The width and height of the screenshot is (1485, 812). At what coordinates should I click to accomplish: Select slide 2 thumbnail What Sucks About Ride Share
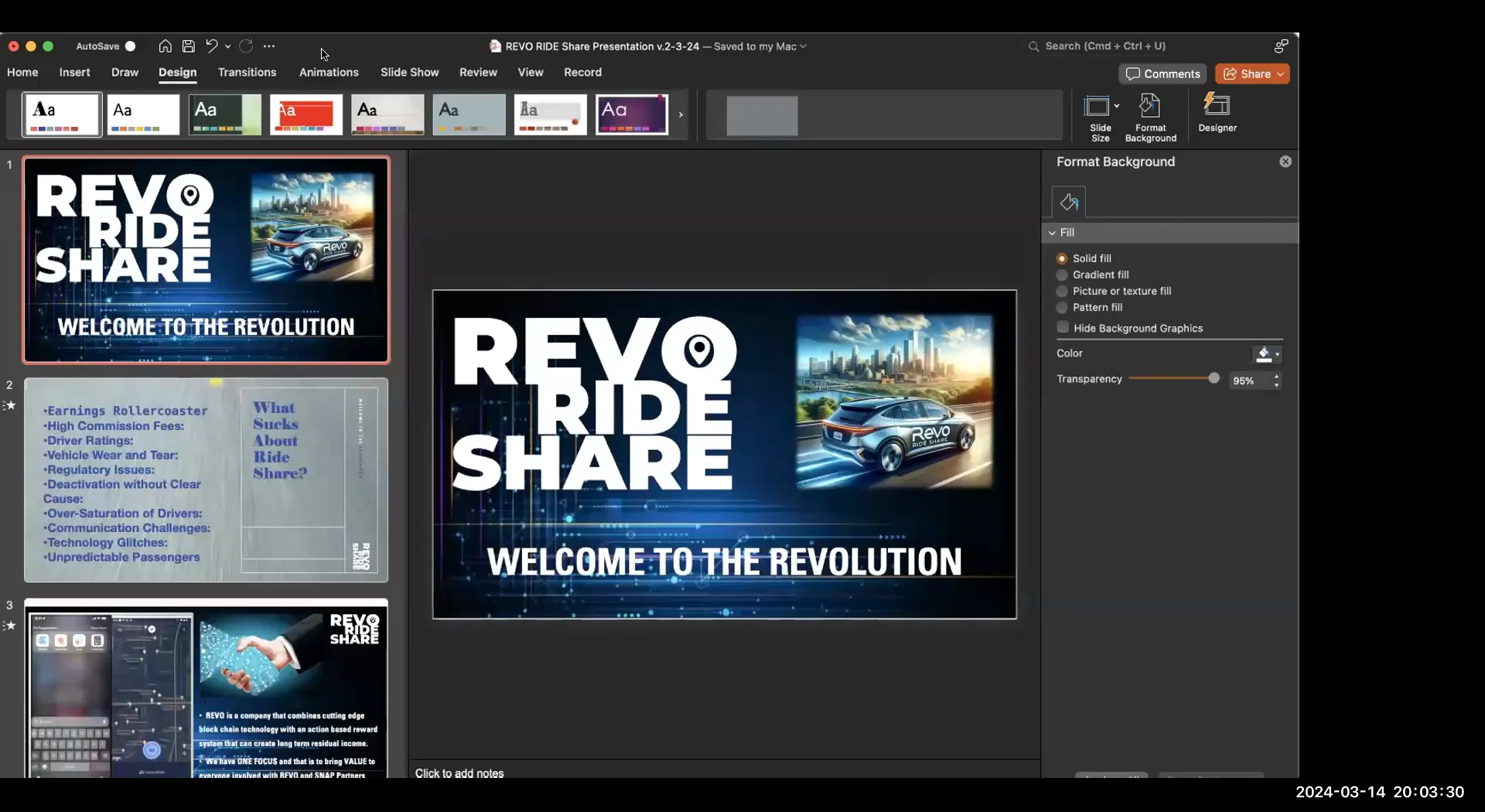click(x=206, y=479)
